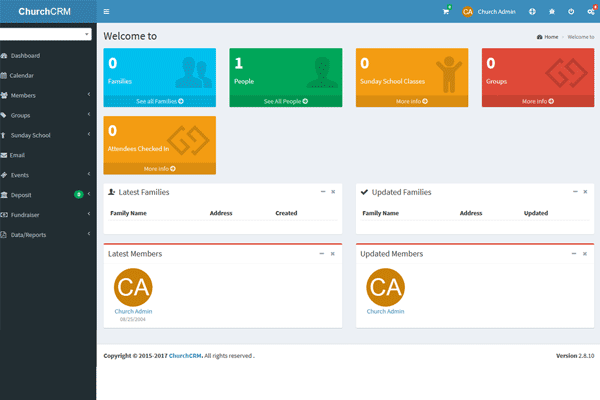The height and width of the screenshot is (400, 600).
Task: Click the power logout icon
Action: pyautogui.click(x=571, y=11)
